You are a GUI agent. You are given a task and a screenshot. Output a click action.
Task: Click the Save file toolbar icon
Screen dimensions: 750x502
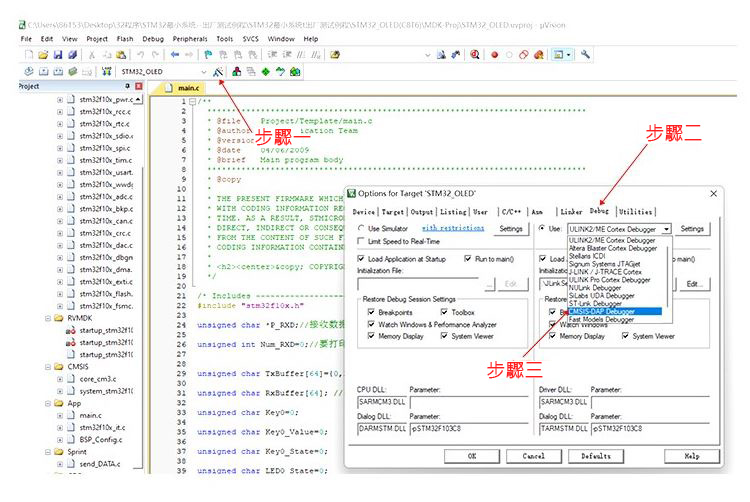pos(60,54)
